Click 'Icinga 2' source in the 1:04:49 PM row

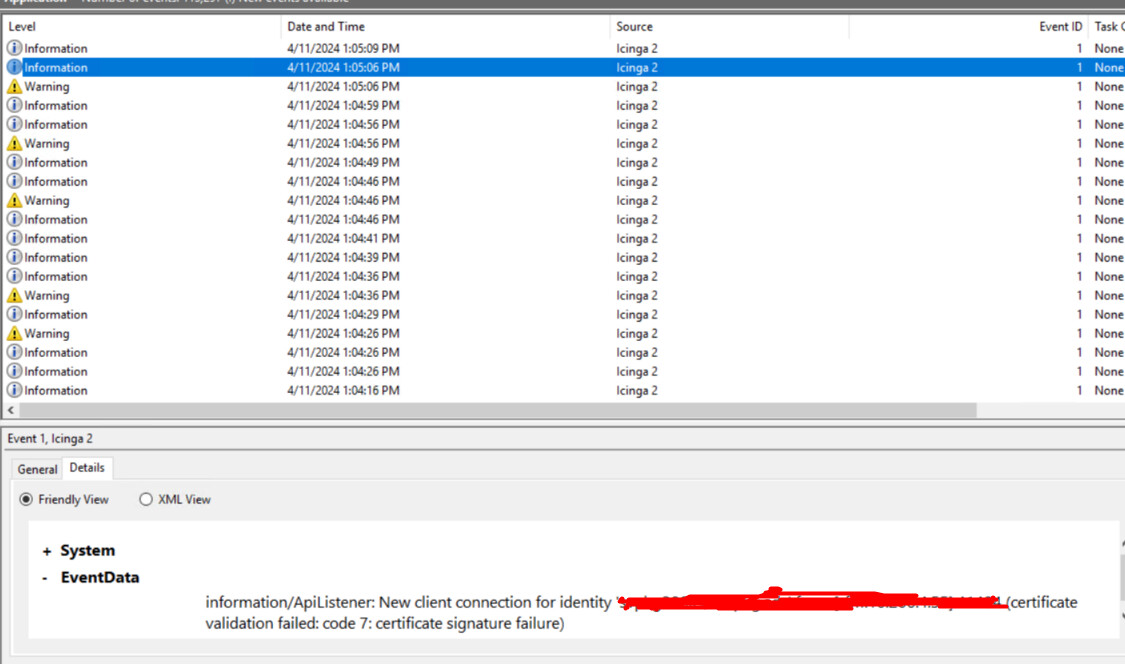[636, 162]
